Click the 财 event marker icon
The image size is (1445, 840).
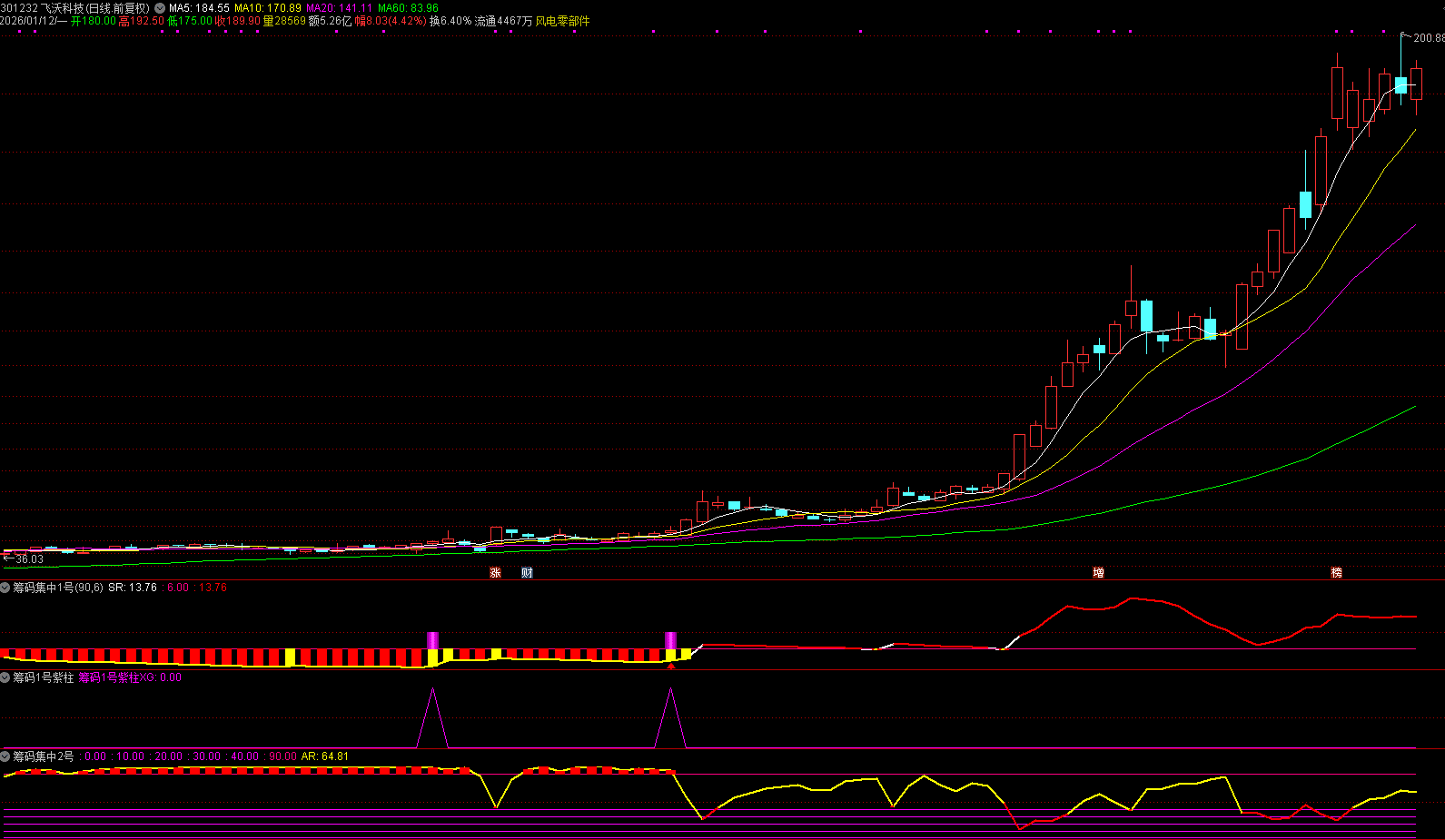527,573
